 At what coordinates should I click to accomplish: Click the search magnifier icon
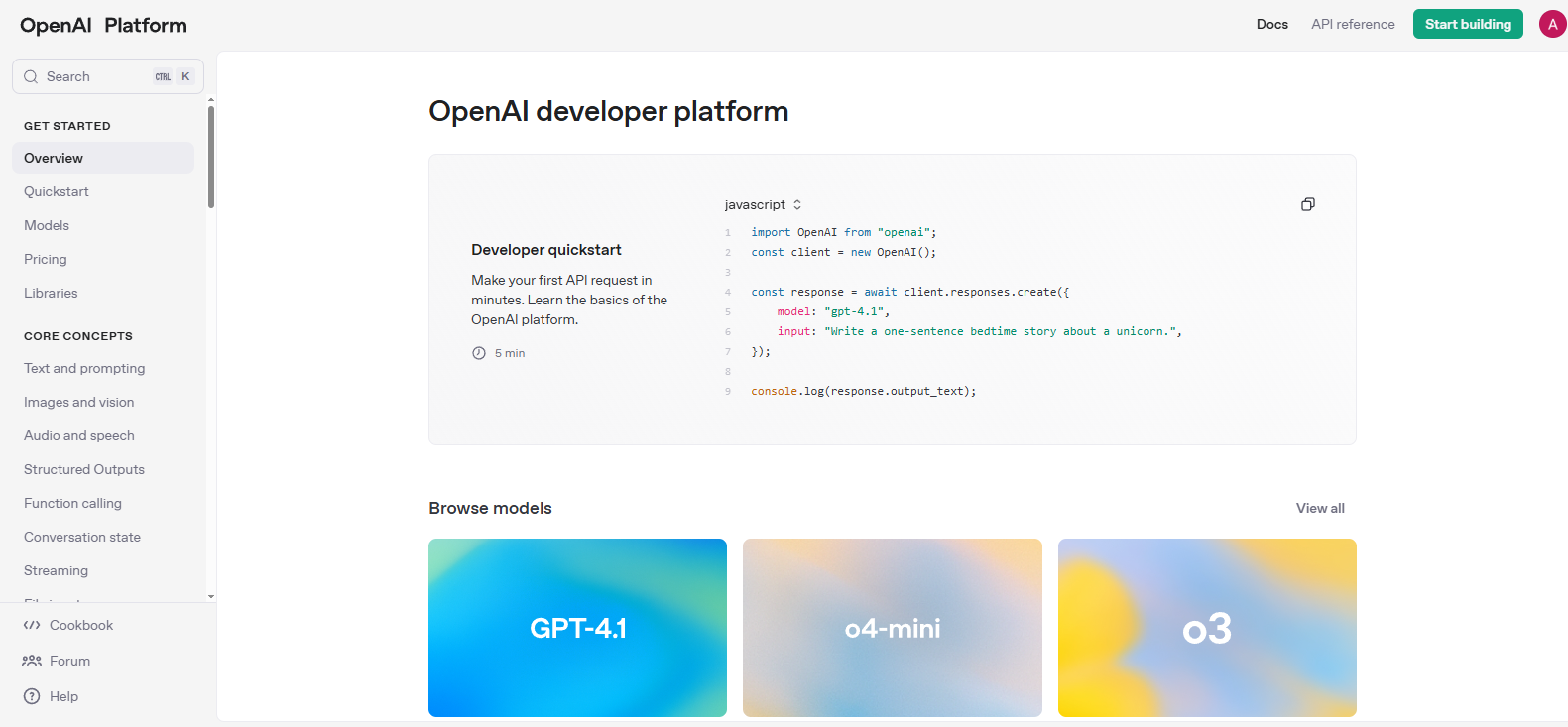click(31, 76)
